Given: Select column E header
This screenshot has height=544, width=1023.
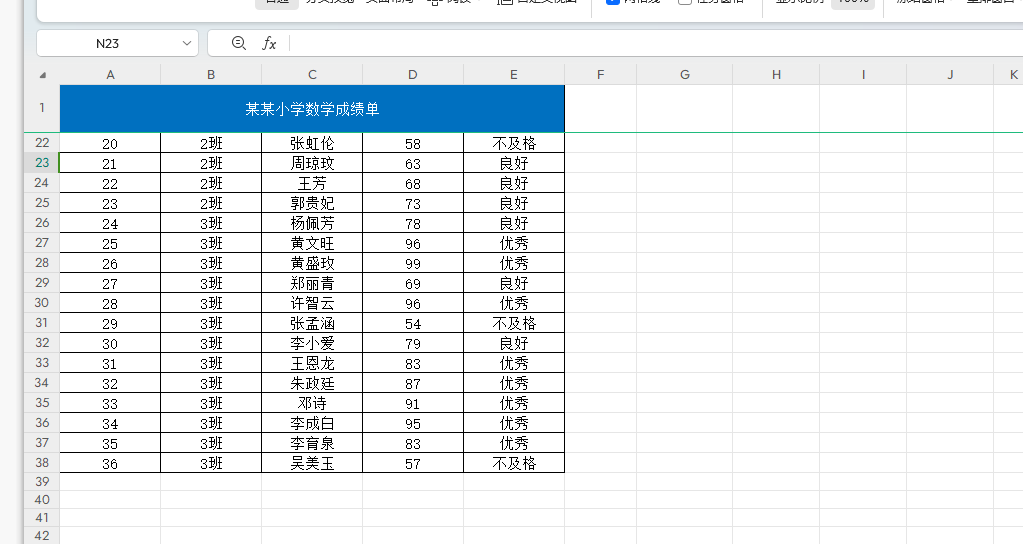Looking at the screenshot, I should (x=513, y=75).
